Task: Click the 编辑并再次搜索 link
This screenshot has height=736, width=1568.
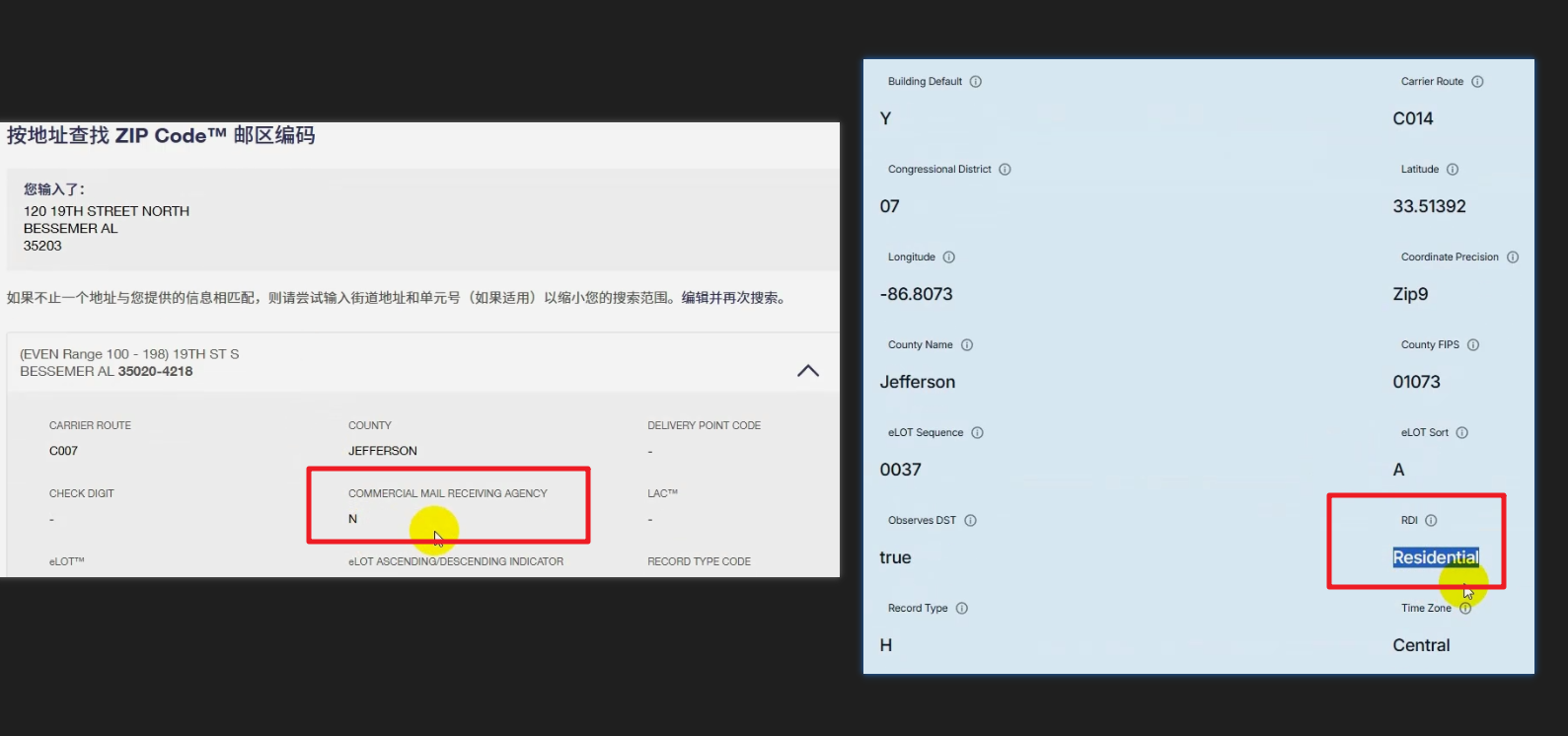Action: 732,298
